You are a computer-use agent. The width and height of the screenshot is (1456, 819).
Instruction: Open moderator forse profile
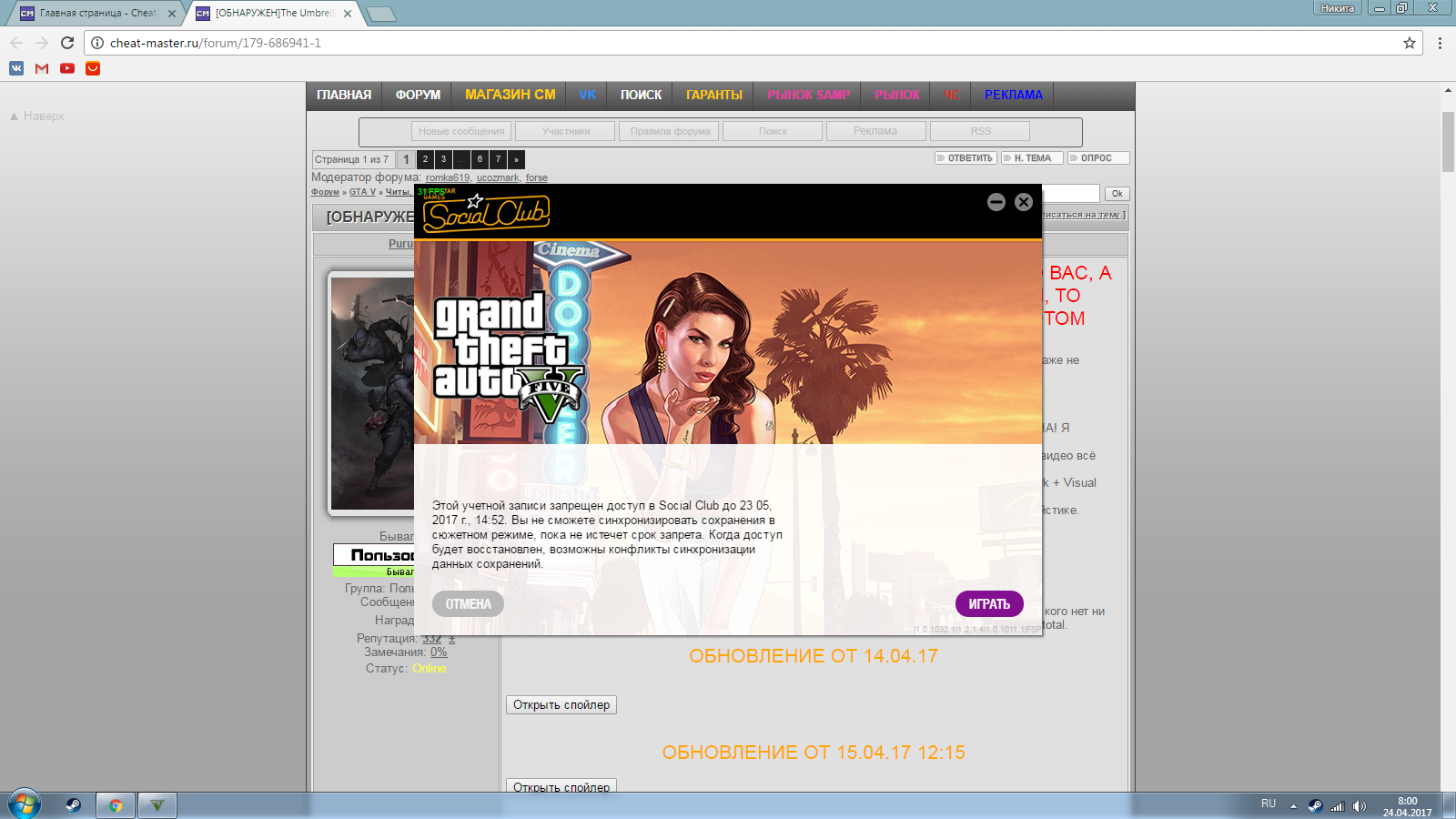click(537, 178)
